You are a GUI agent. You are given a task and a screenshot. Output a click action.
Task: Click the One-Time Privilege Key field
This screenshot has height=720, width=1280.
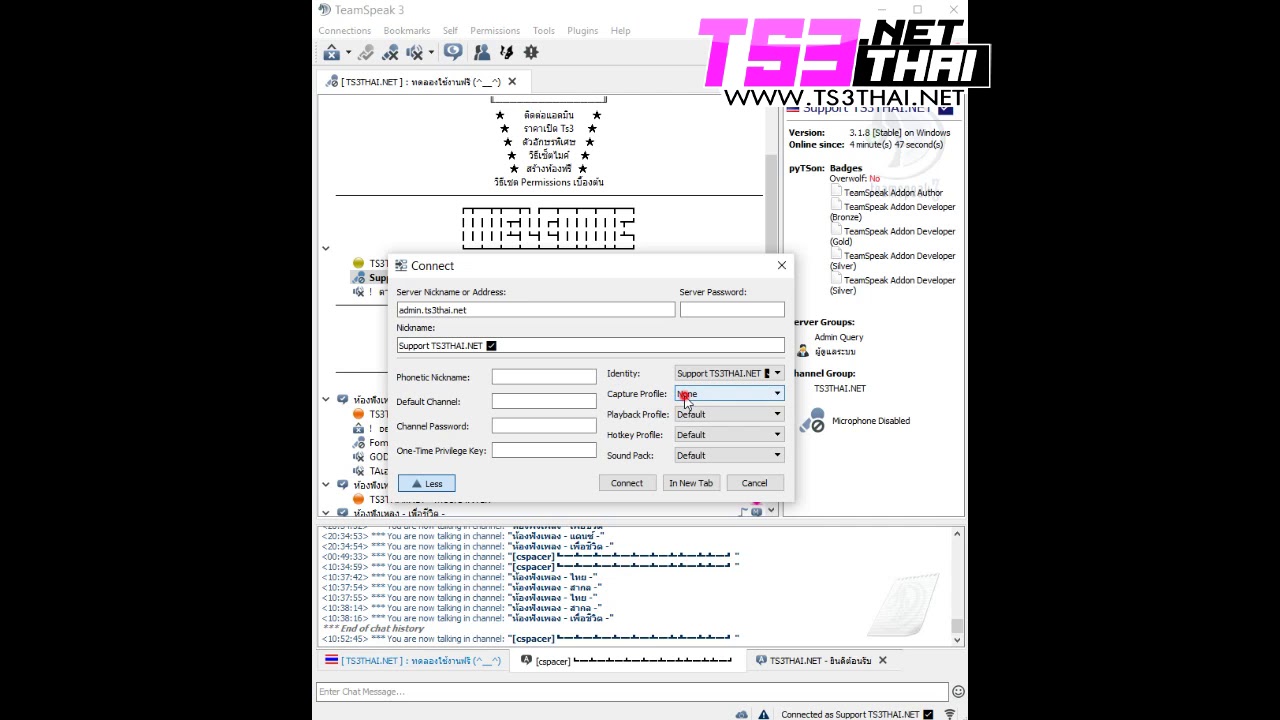coord(544,450)
